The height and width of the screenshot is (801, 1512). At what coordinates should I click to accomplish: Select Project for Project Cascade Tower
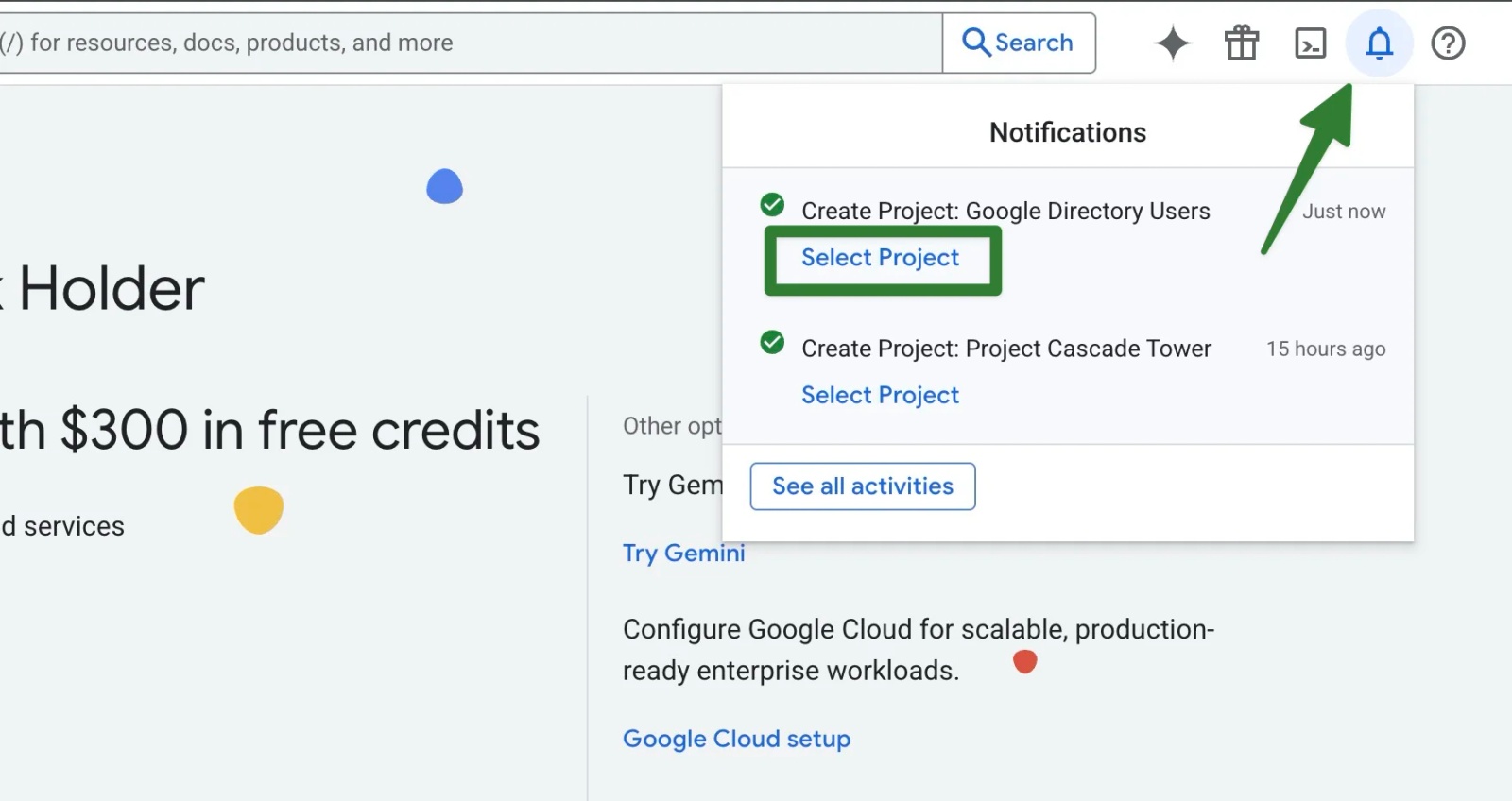(x=881, y=395)
